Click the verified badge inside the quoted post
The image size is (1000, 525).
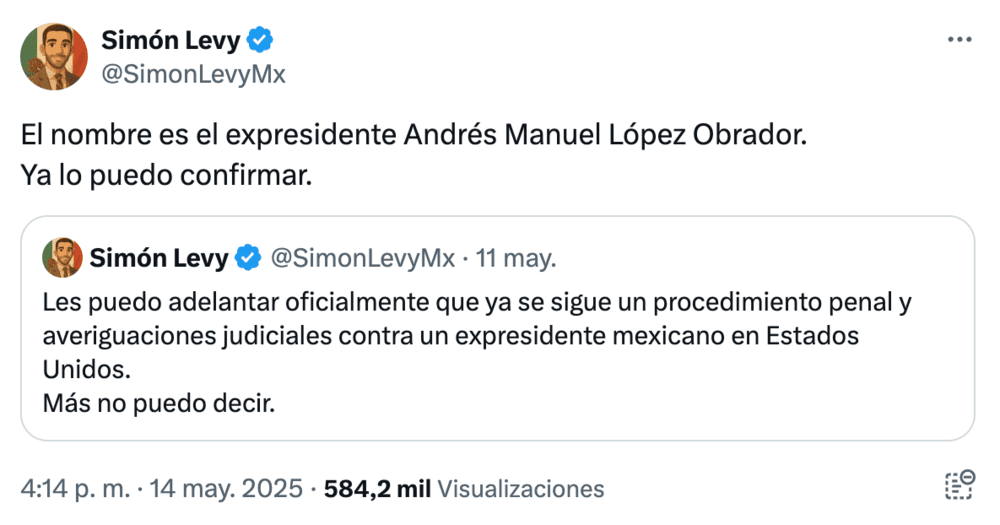click(247, 259)
